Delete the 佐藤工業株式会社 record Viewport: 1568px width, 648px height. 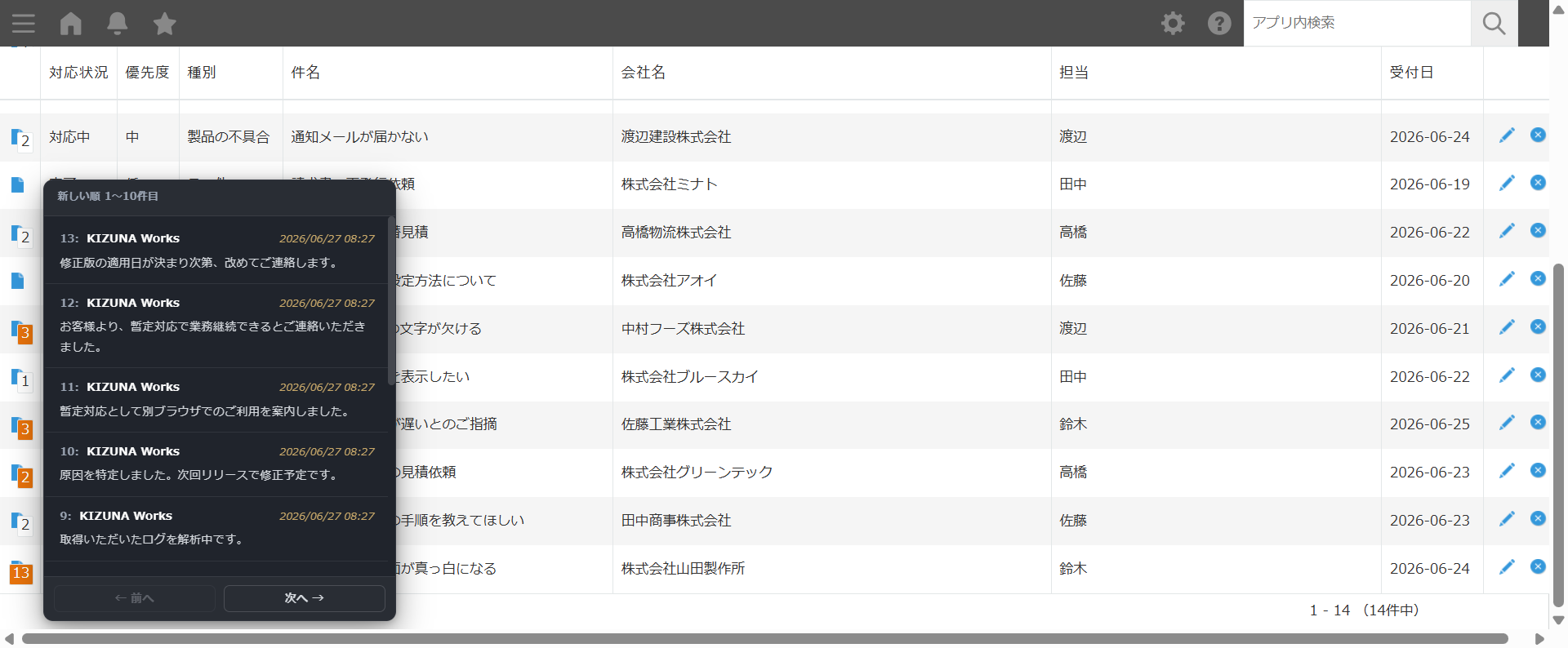[x=1538, y=422]
